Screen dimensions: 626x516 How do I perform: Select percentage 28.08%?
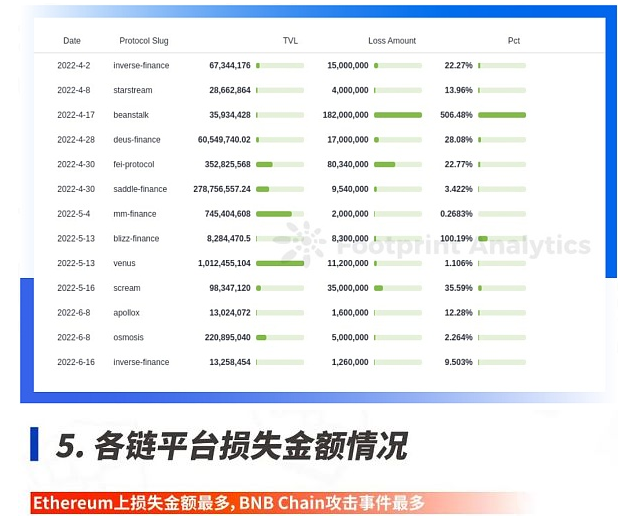pyautogui.click(x=459, y=140)
